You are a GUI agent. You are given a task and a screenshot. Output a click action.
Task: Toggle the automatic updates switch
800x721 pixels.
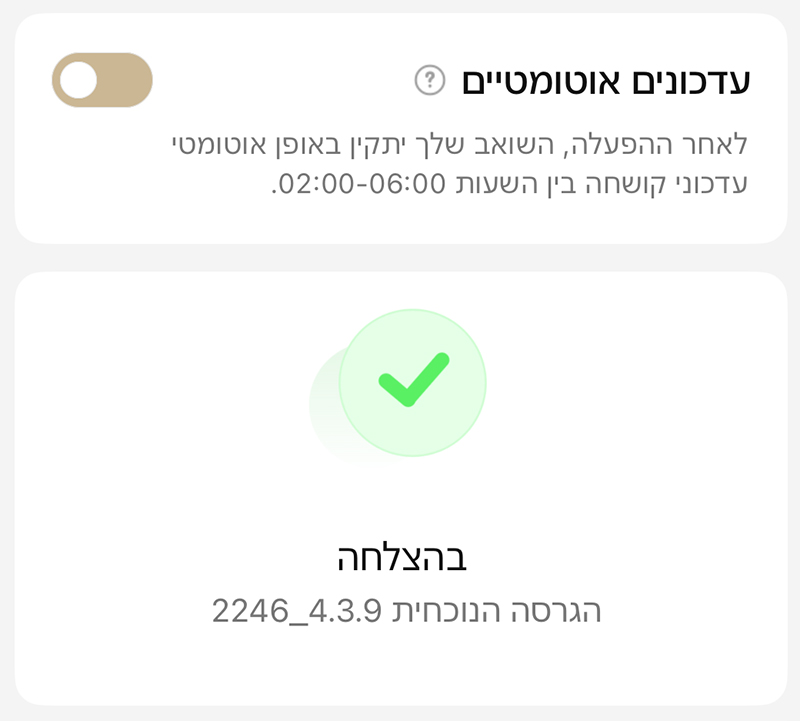pos(102,80)
